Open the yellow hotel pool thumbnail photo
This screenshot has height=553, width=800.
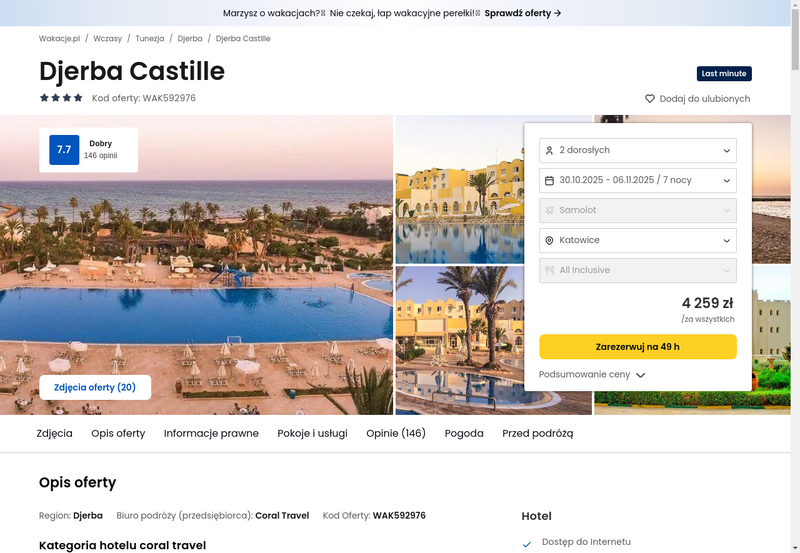point(460,189)
